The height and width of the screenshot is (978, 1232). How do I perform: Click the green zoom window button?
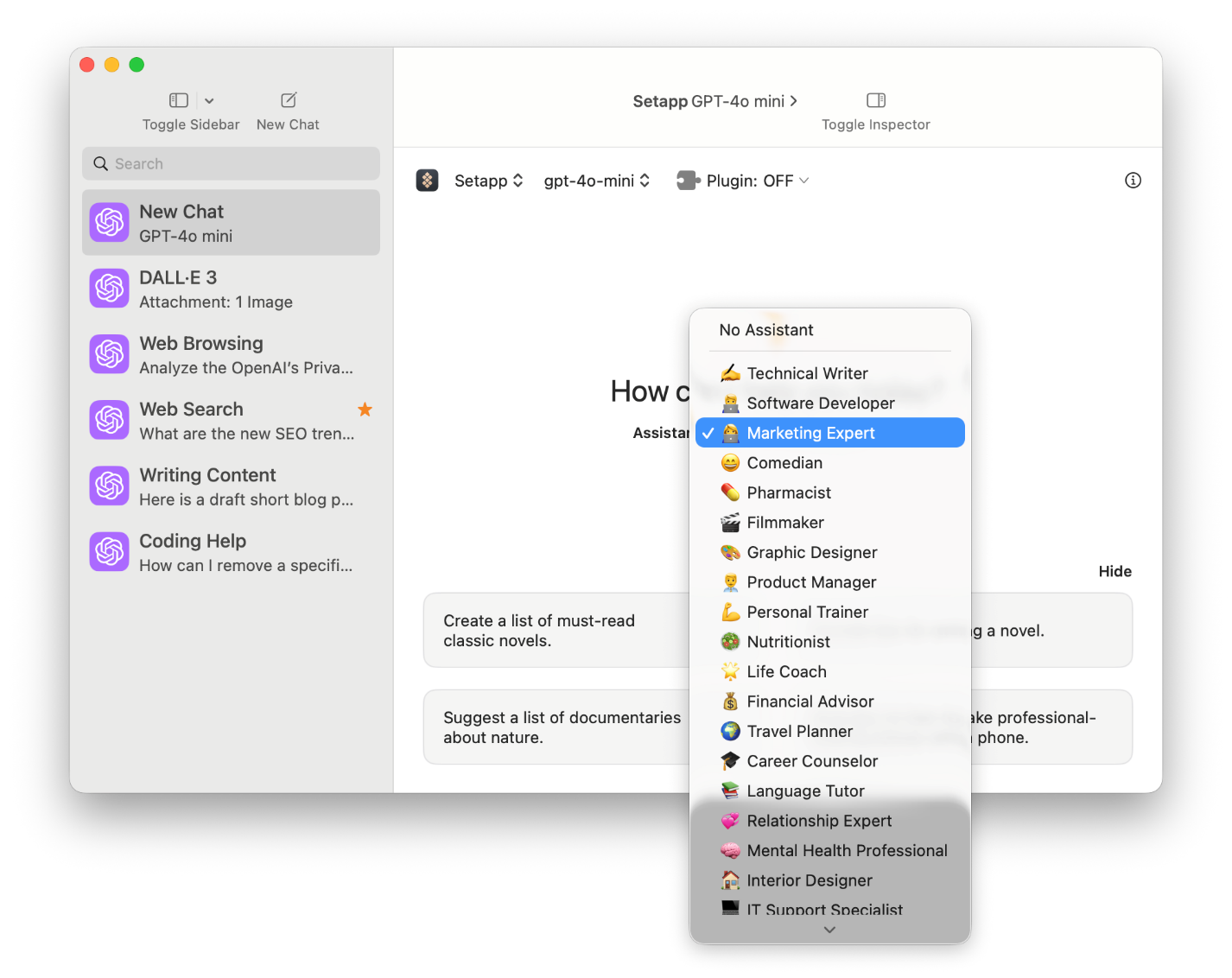coord(137,65)
